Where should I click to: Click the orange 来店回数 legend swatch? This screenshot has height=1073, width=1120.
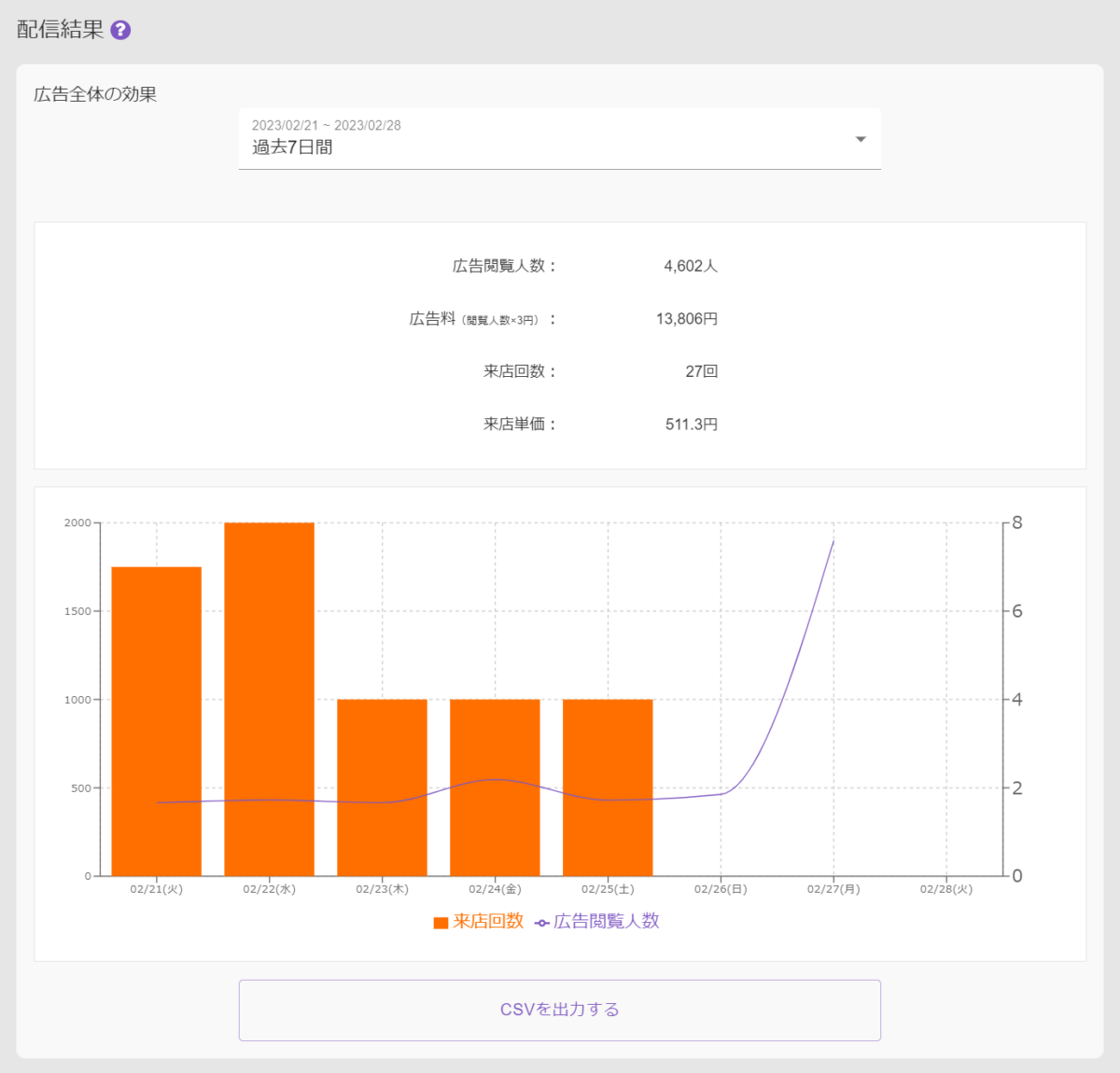441,923
